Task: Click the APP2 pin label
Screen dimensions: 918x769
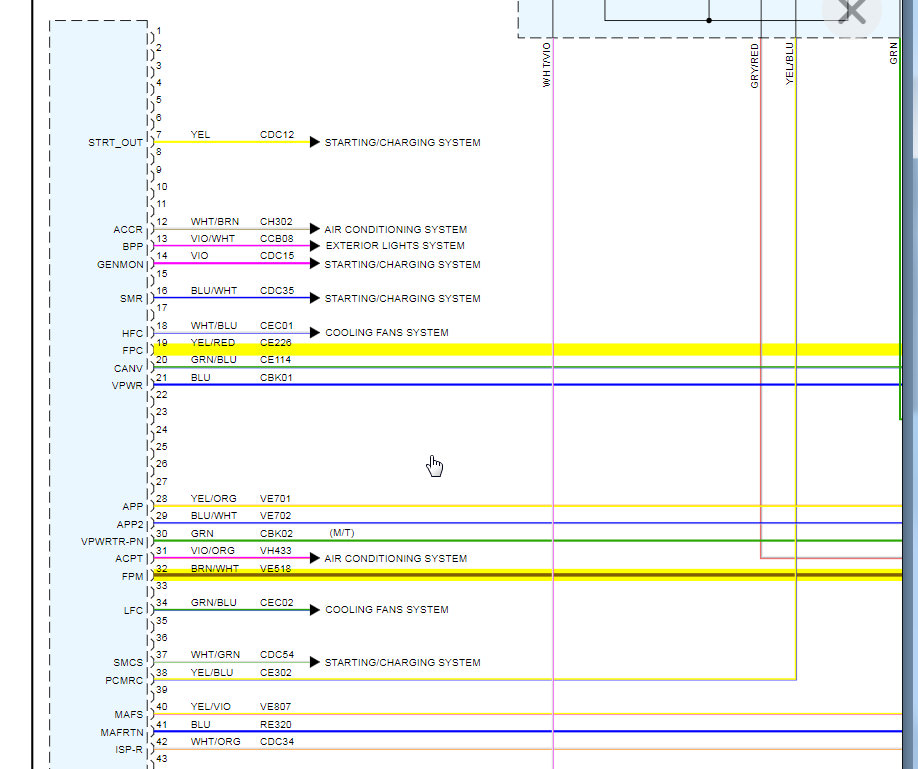Action: tap(130, 524)
